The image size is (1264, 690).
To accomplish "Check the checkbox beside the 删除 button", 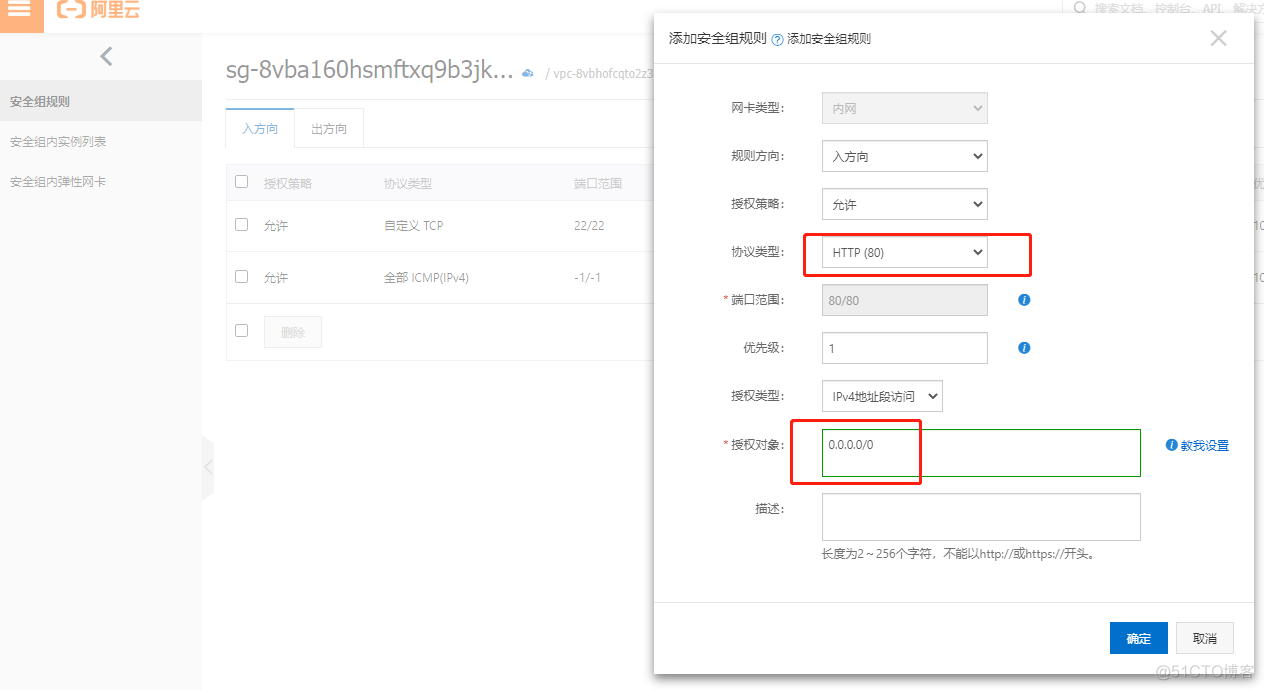I will click(241, 331).
